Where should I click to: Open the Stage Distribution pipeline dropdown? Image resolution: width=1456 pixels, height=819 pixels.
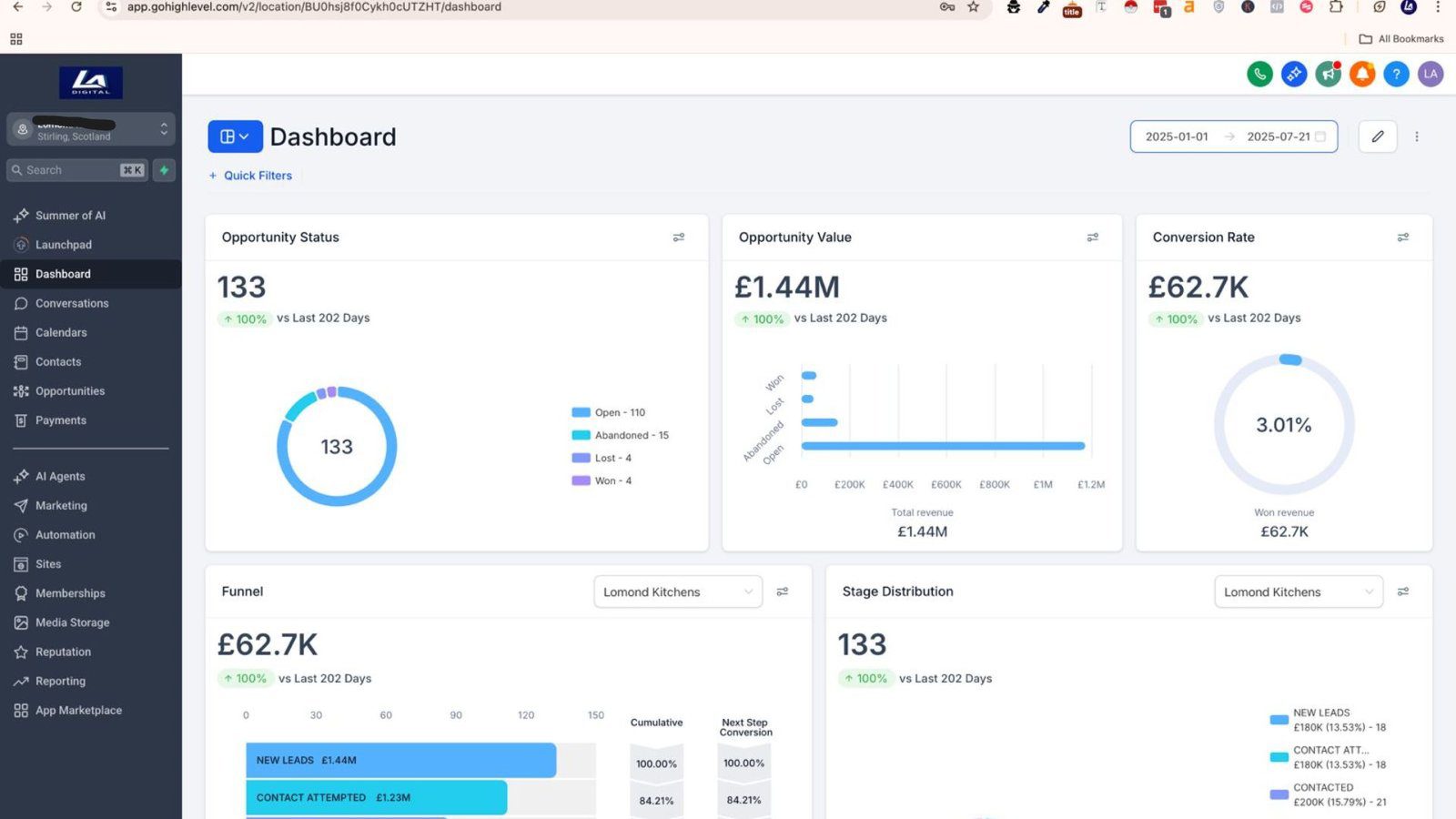pos(1298,591)
